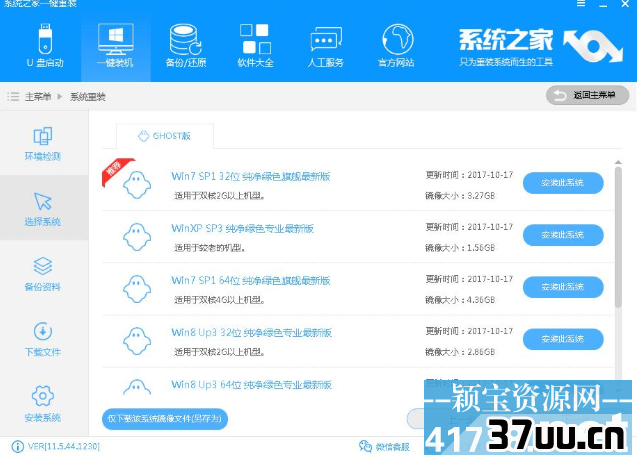Click the 系统之家 logo
637x460 pixels.
(541, 46)
